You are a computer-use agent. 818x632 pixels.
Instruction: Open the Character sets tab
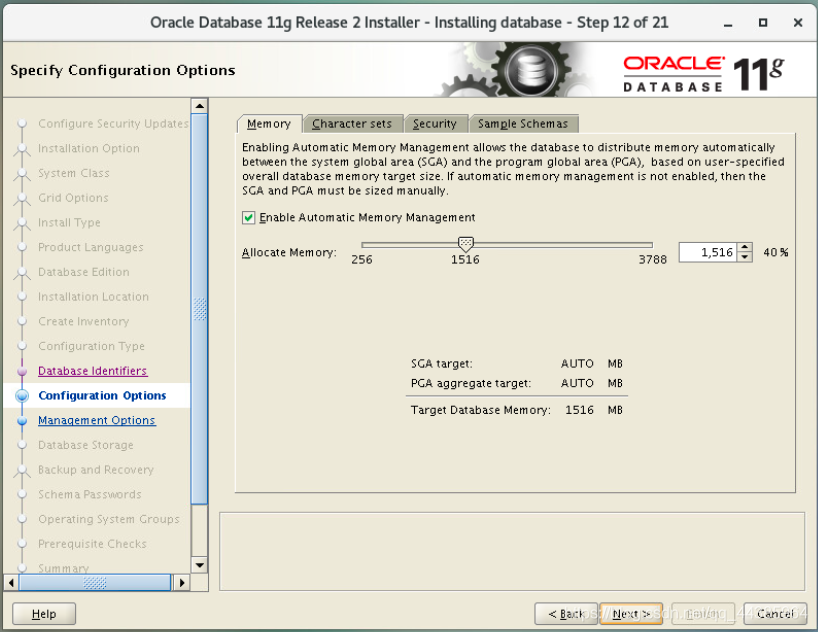(352, 124)
